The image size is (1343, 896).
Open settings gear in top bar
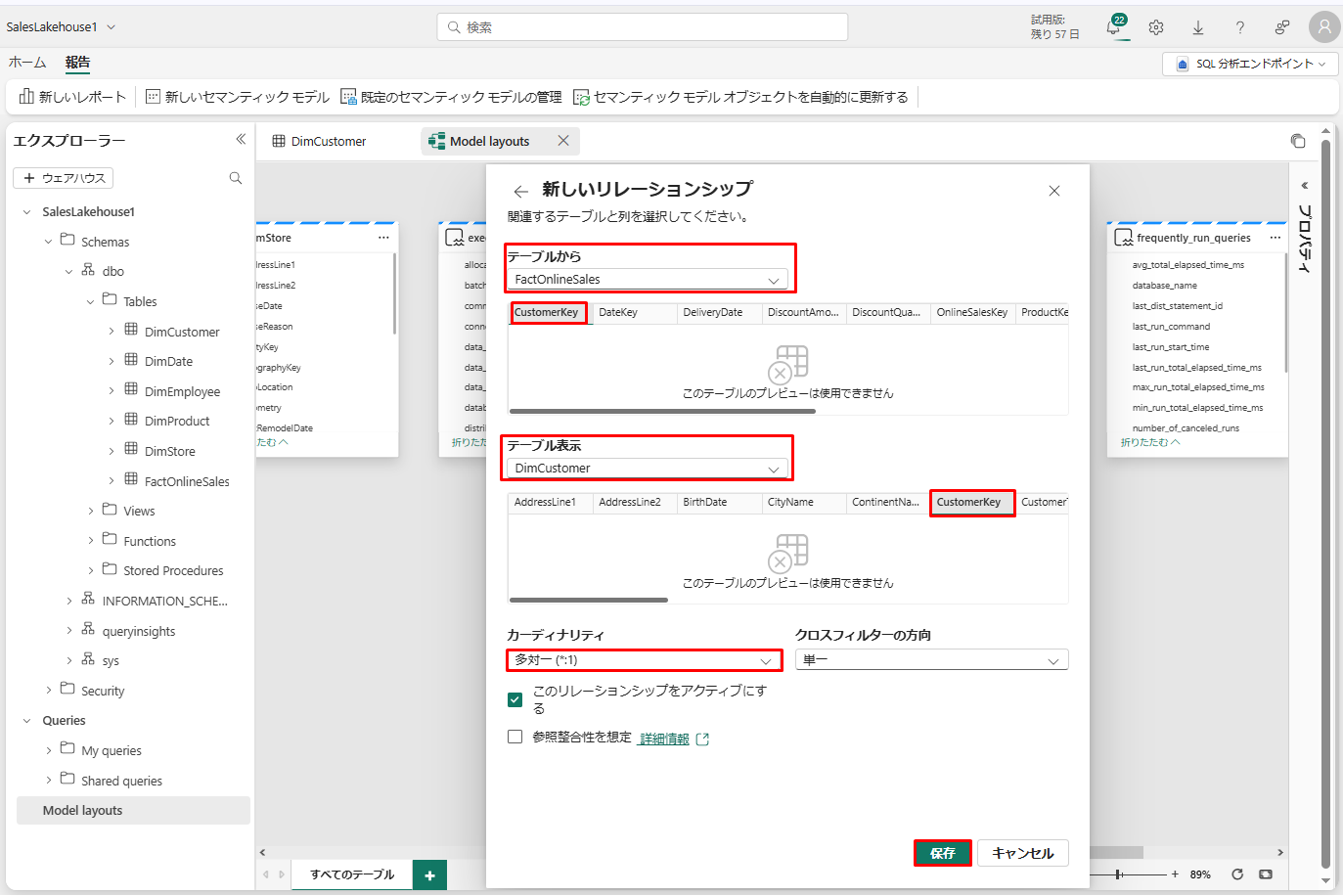1156,27
